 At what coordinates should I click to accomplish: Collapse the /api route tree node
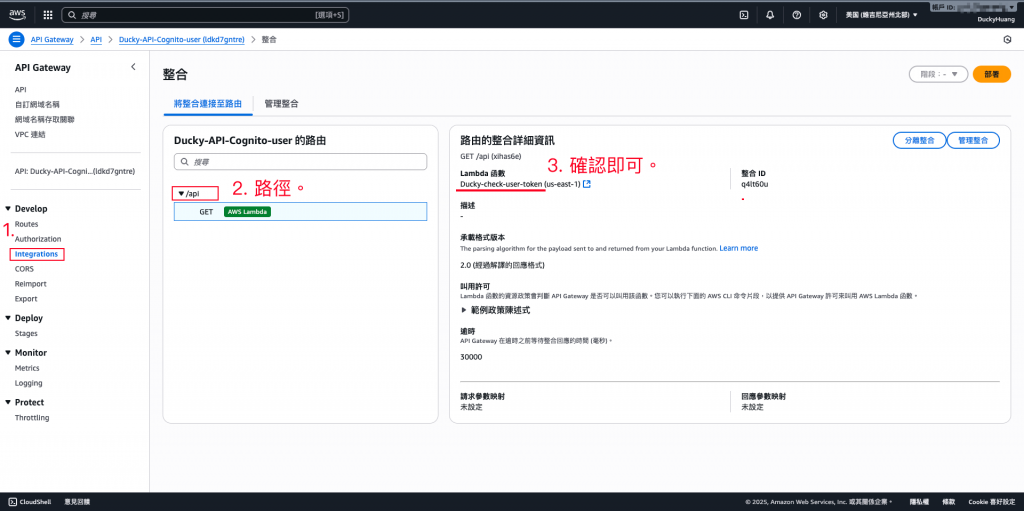pos(181,193)
